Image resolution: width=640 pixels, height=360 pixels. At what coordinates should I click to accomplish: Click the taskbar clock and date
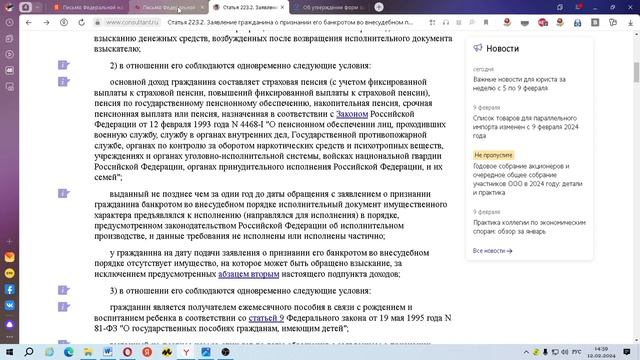tap(601, 352)
